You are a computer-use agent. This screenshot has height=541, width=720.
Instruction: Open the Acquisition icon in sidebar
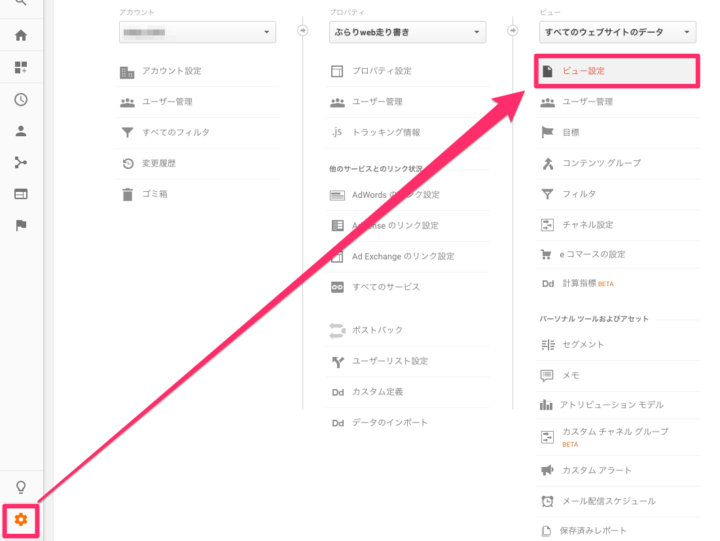(20, 163)
